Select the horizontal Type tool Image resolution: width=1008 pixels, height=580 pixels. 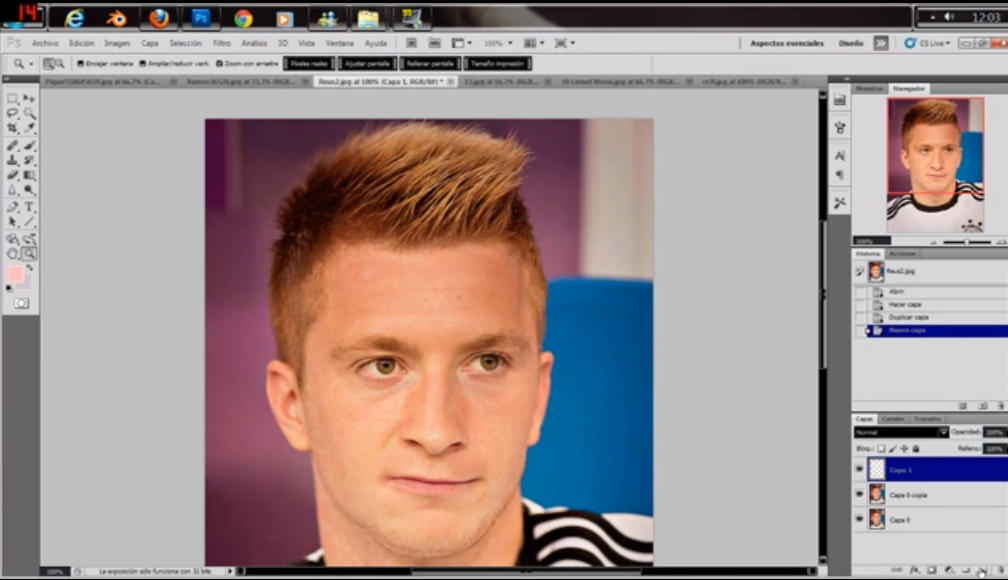(x=29, y=206)
